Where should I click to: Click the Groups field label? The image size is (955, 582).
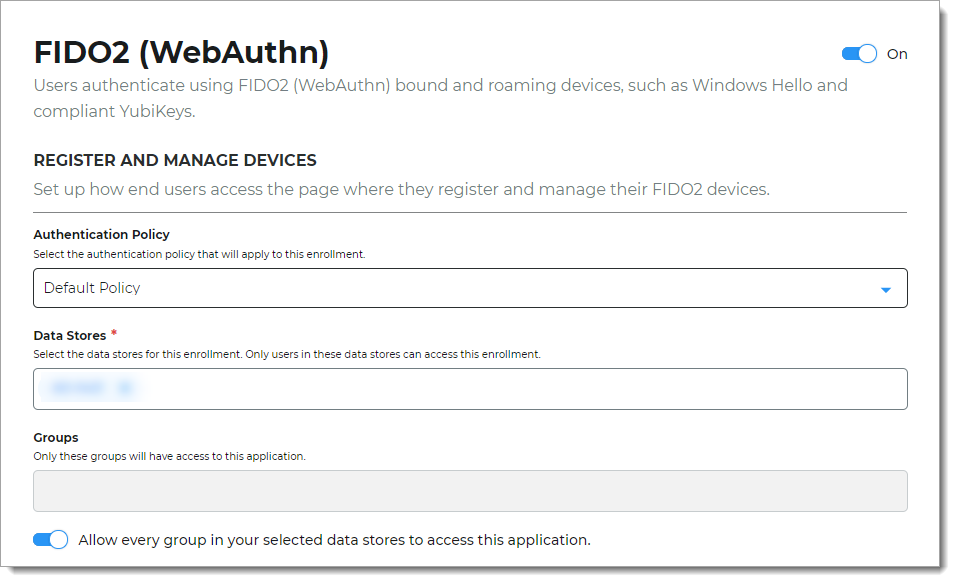(x=56, y=437)
